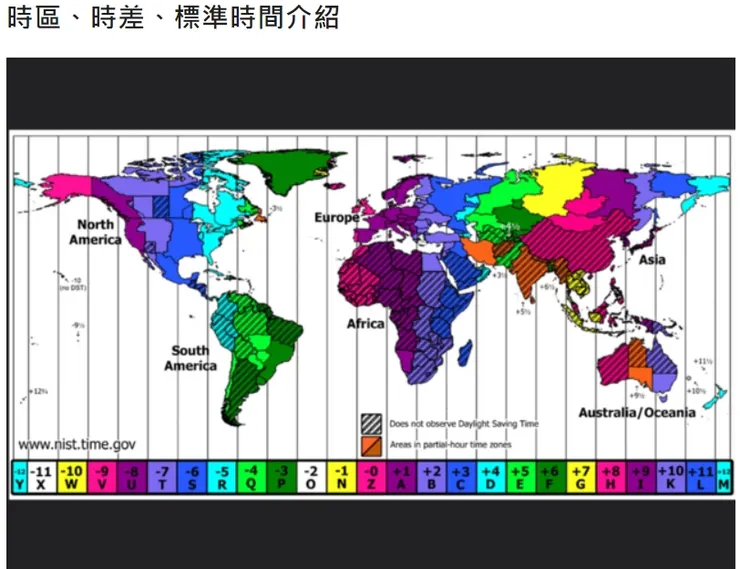
Task: Select the +11 L blue zone cell
Action: (x=701, y=477)
